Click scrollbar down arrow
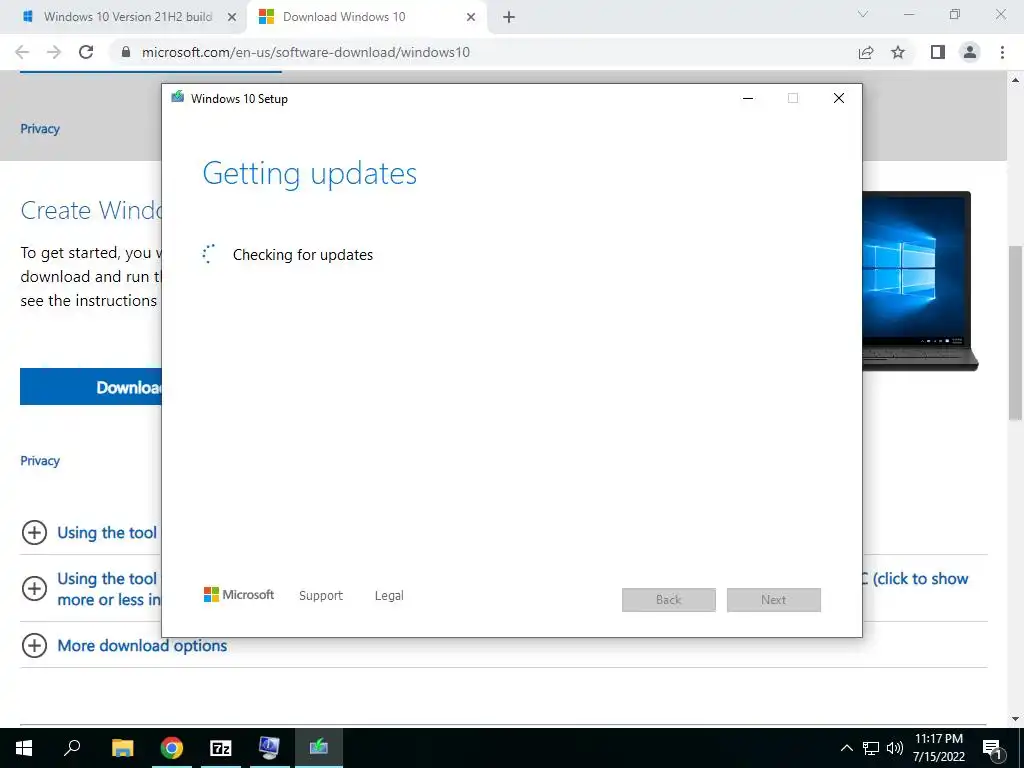 click(x=1015, y=718)
